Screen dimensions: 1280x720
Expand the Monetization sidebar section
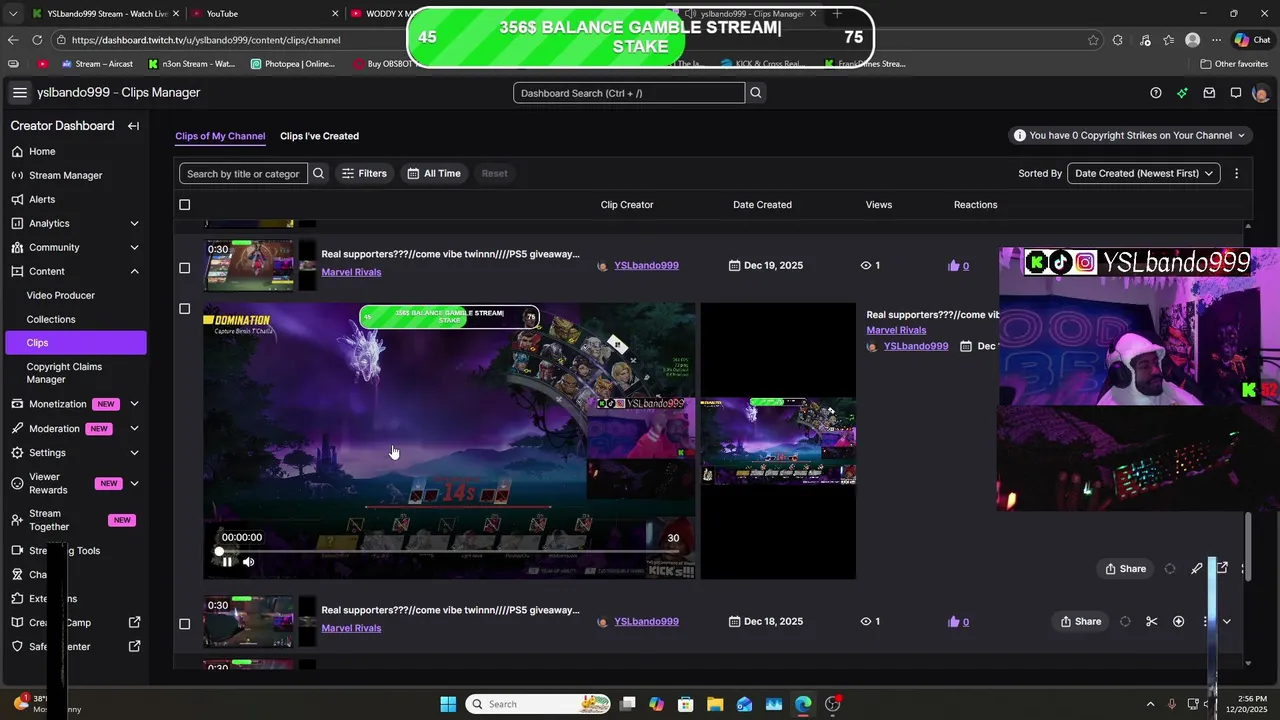click(x=134, y=404)
